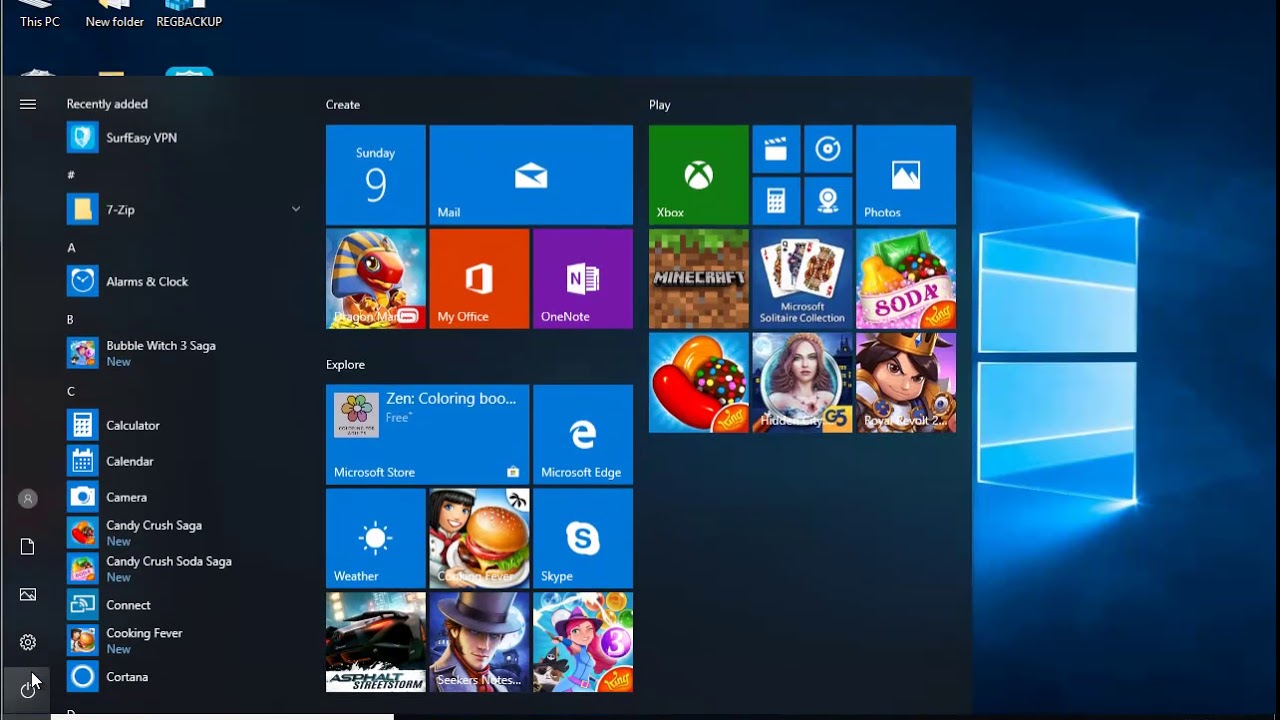1280x720 pixels.
Task: Open the Royal Revolt 2 tile
Action: pyautogui.click(x=906, y=383)
